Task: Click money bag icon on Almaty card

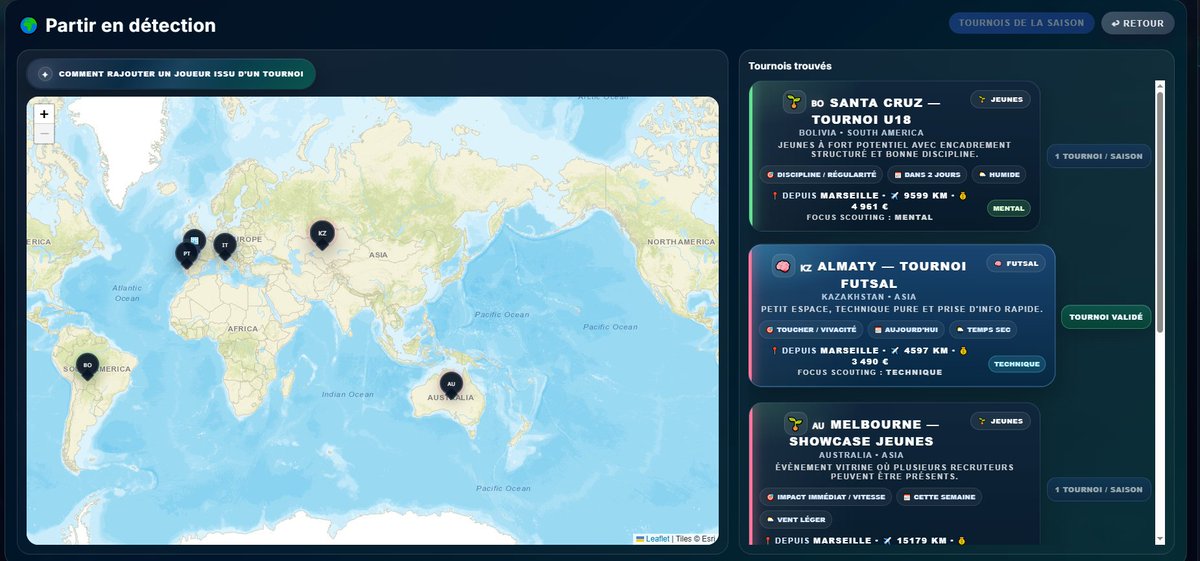Action: tap(963, 351)
